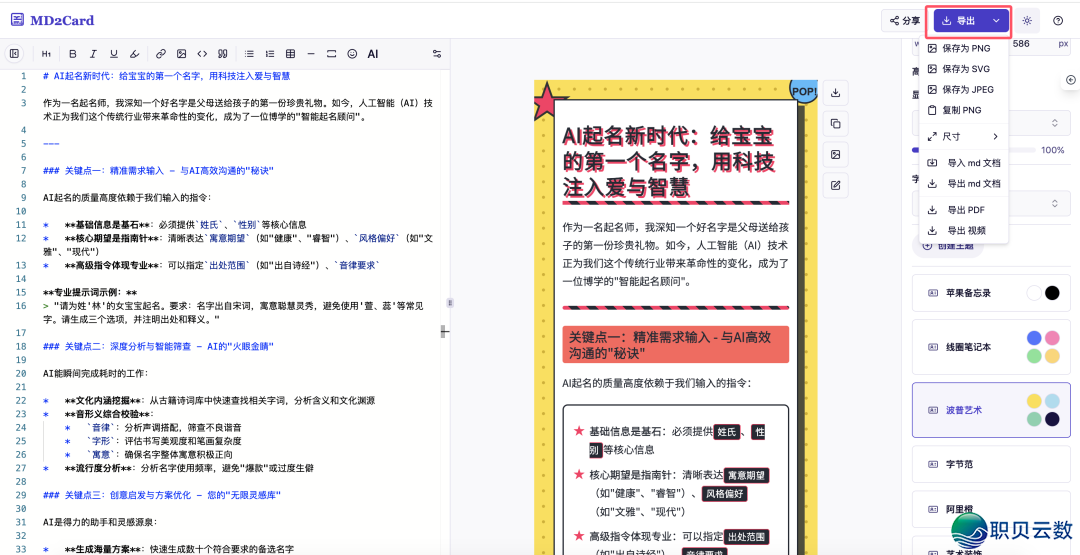Insert a hyperlink using the link icon

tap(160, 54)
